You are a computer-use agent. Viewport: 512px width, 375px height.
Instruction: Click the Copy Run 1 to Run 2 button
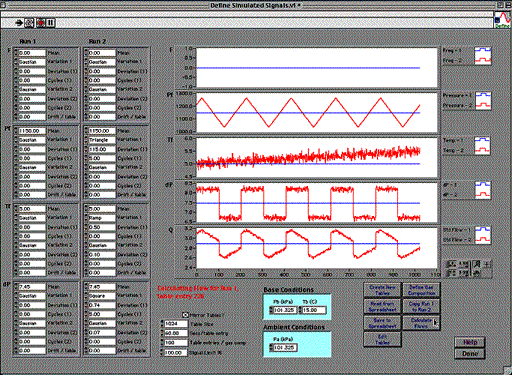(421, 306)
